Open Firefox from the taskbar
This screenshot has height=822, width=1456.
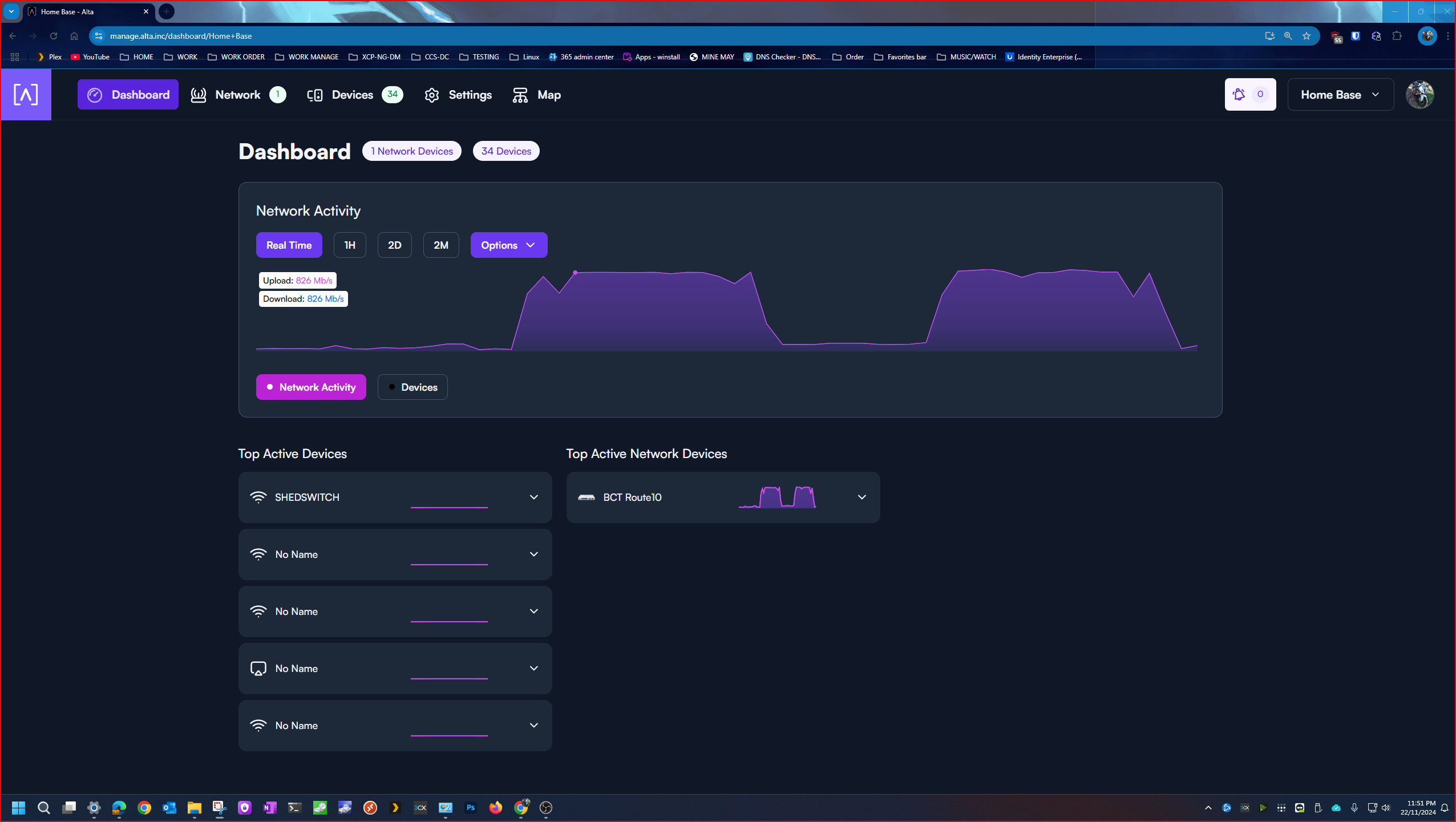tap(495, 808)
